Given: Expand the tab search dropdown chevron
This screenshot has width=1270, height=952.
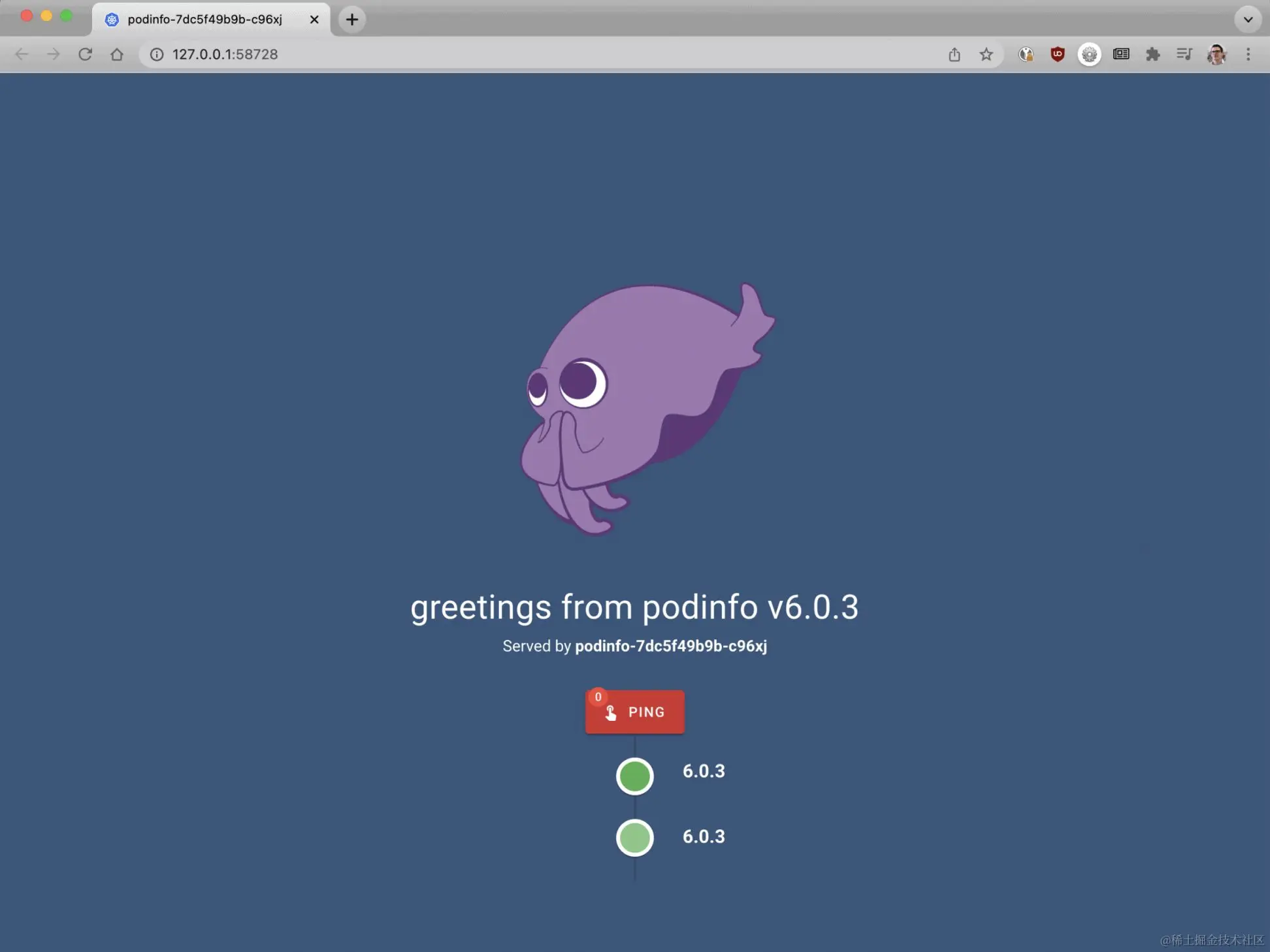Looking at the screenshot, I should pos(1247,19).
